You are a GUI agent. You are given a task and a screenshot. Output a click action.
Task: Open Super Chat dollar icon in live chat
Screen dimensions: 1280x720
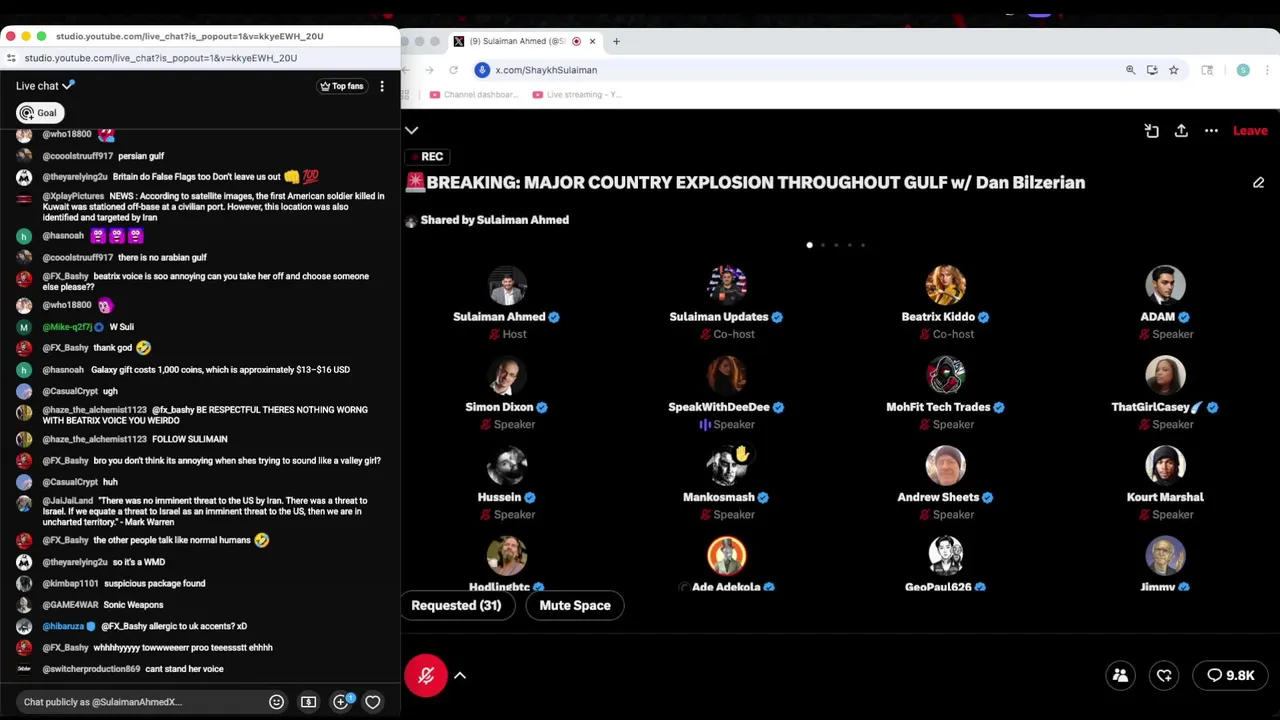tap(308, 702)
